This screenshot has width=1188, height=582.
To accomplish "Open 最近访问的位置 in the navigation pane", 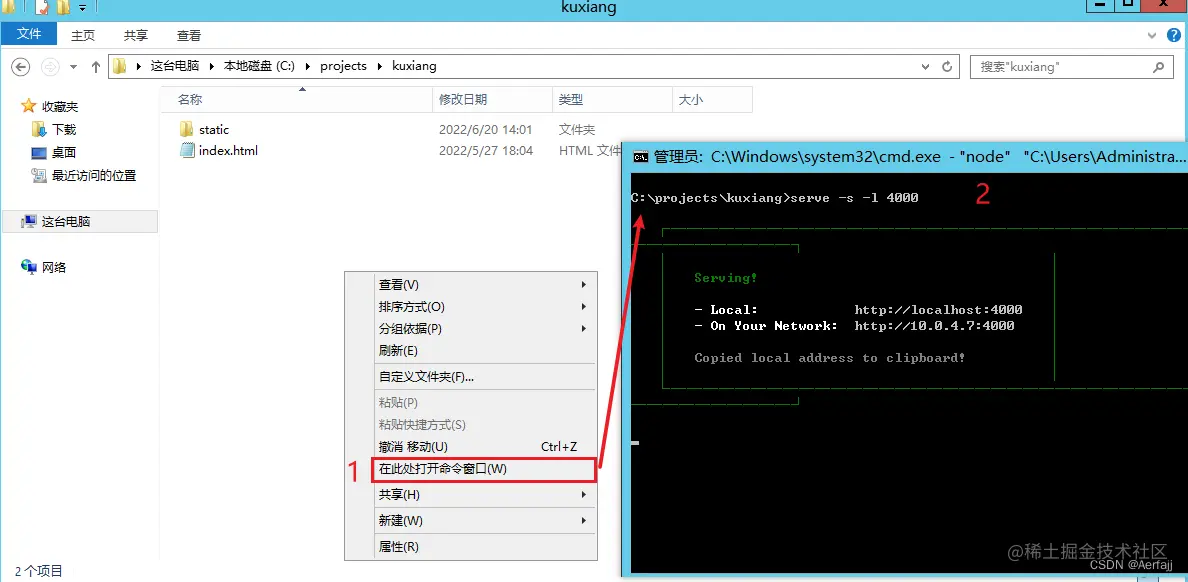I will [94, 175].
